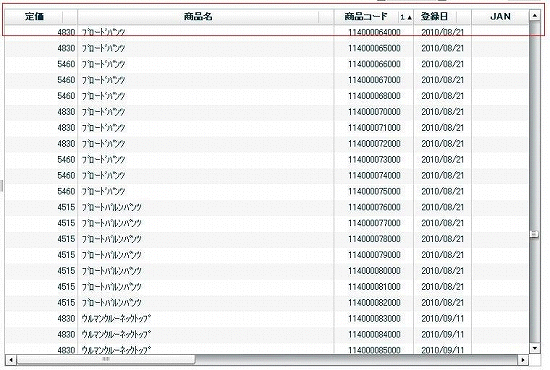Select product code 11400081000
The image size is (550, 370).
click(x=374, y=287)
